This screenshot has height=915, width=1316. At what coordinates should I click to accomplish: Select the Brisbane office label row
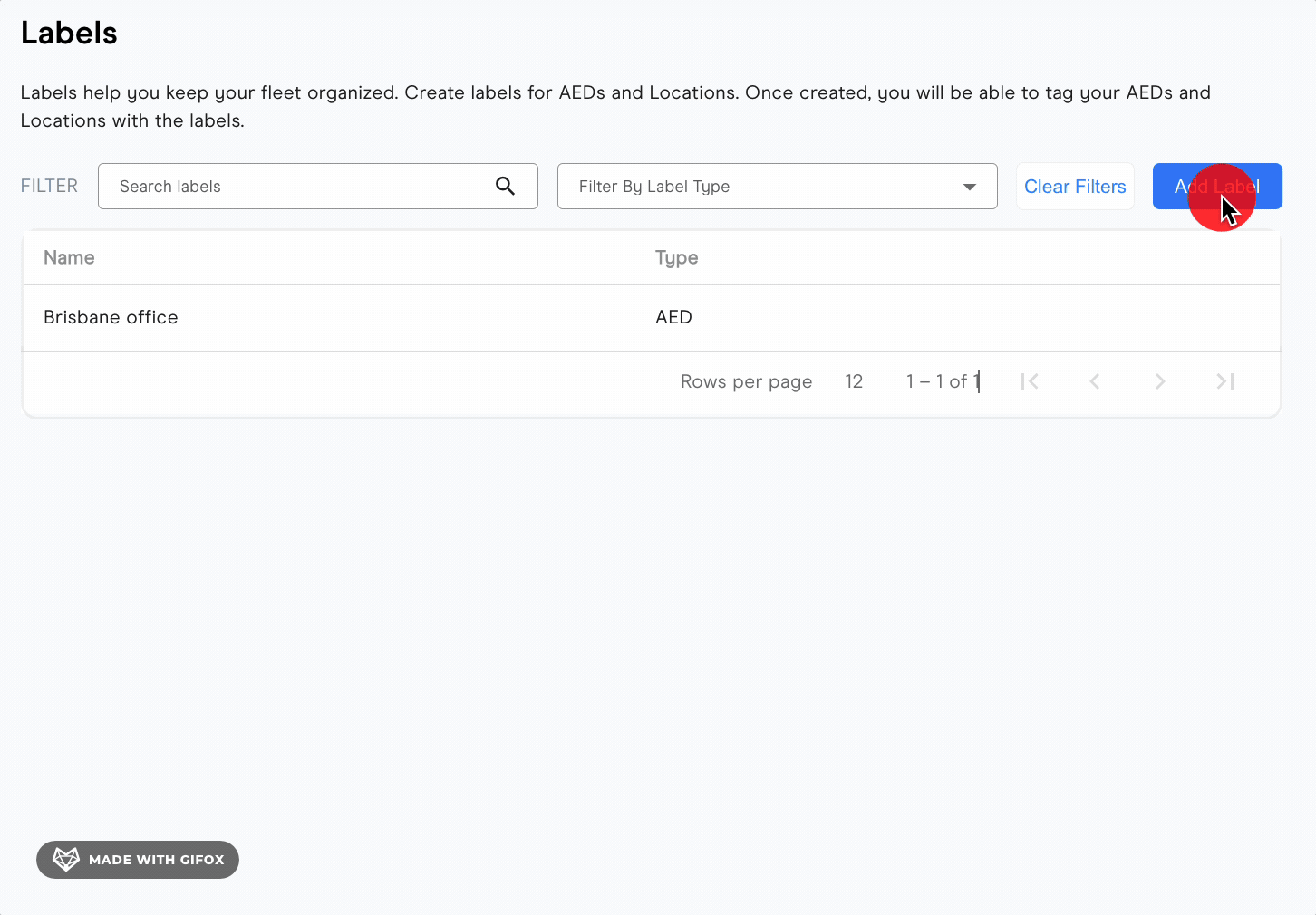click(111, 317)
